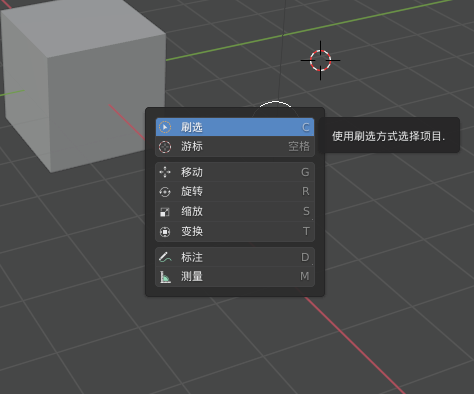The height and width of the screenshot is (394, 474).
Task: Click the shortcut letter C for 刷选
Action: pyautogui.click(x=306, y=127)
